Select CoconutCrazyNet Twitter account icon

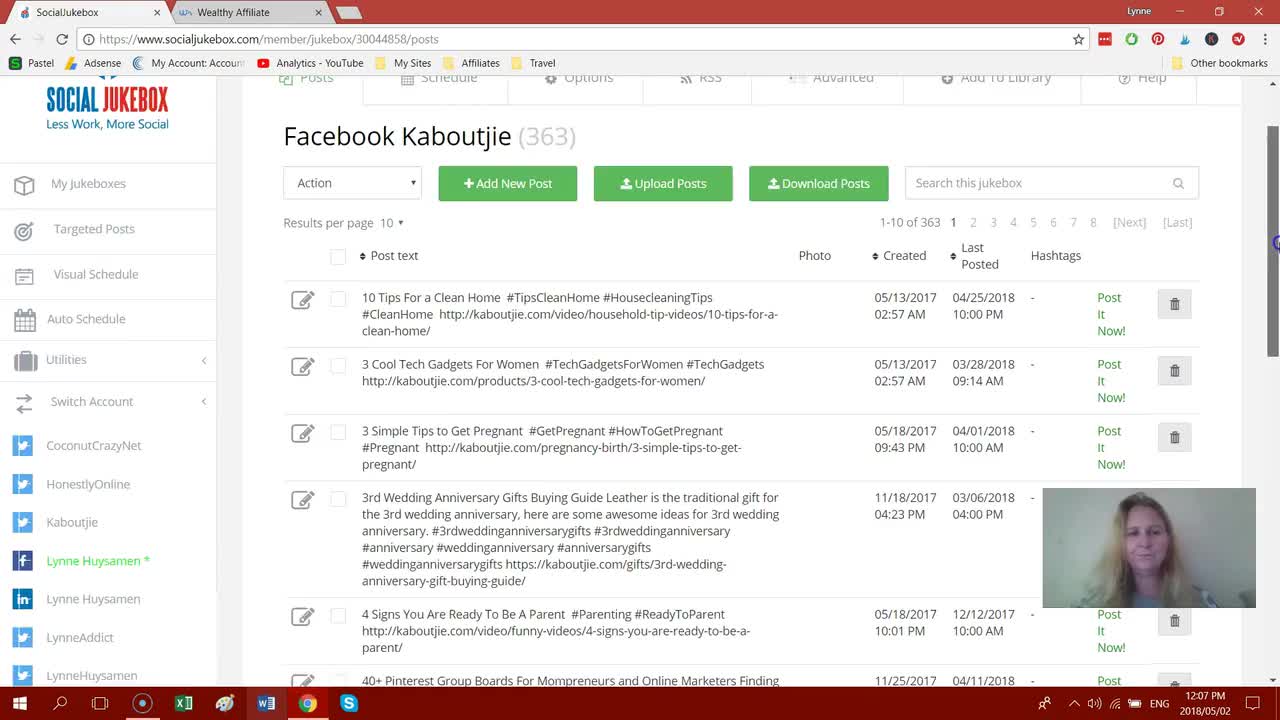coord(22,446)
